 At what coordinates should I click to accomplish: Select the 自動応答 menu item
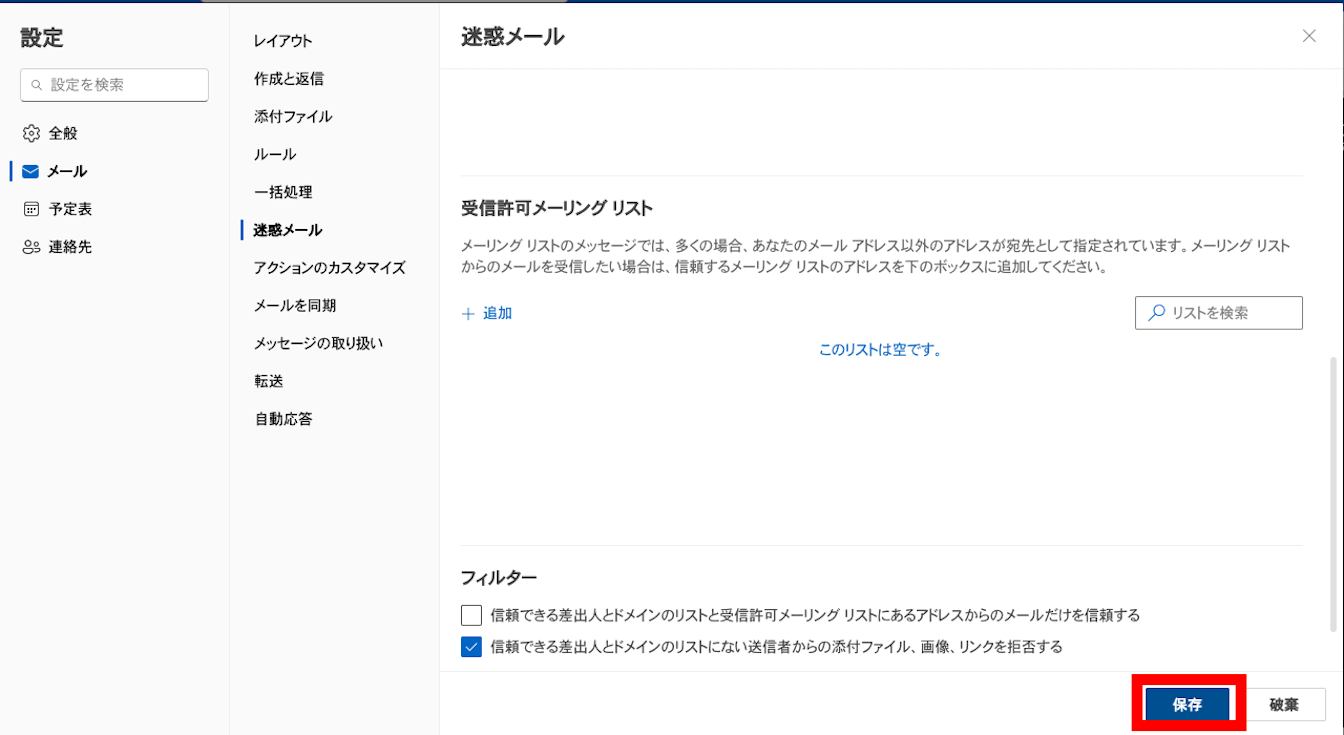tap(283, 419)
